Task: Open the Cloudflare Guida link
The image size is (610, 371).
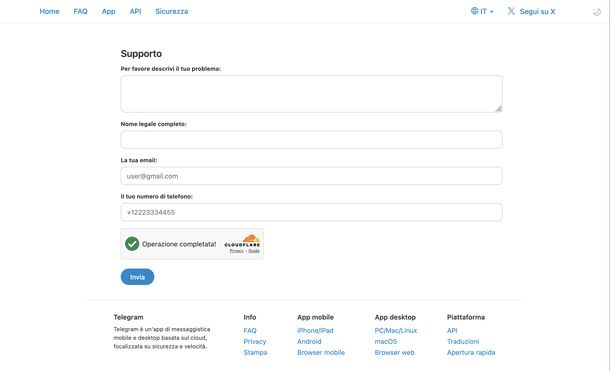Action: pyautogui.click(x=254, y=251)
